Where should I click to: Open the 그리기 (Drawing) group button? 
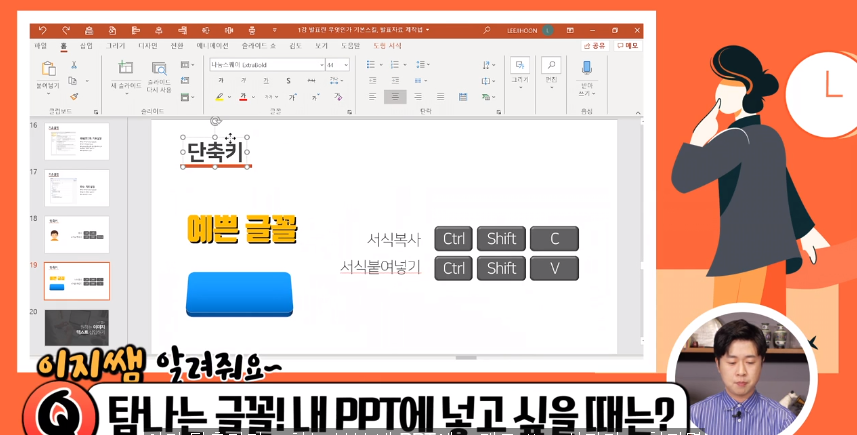point(520,72)
